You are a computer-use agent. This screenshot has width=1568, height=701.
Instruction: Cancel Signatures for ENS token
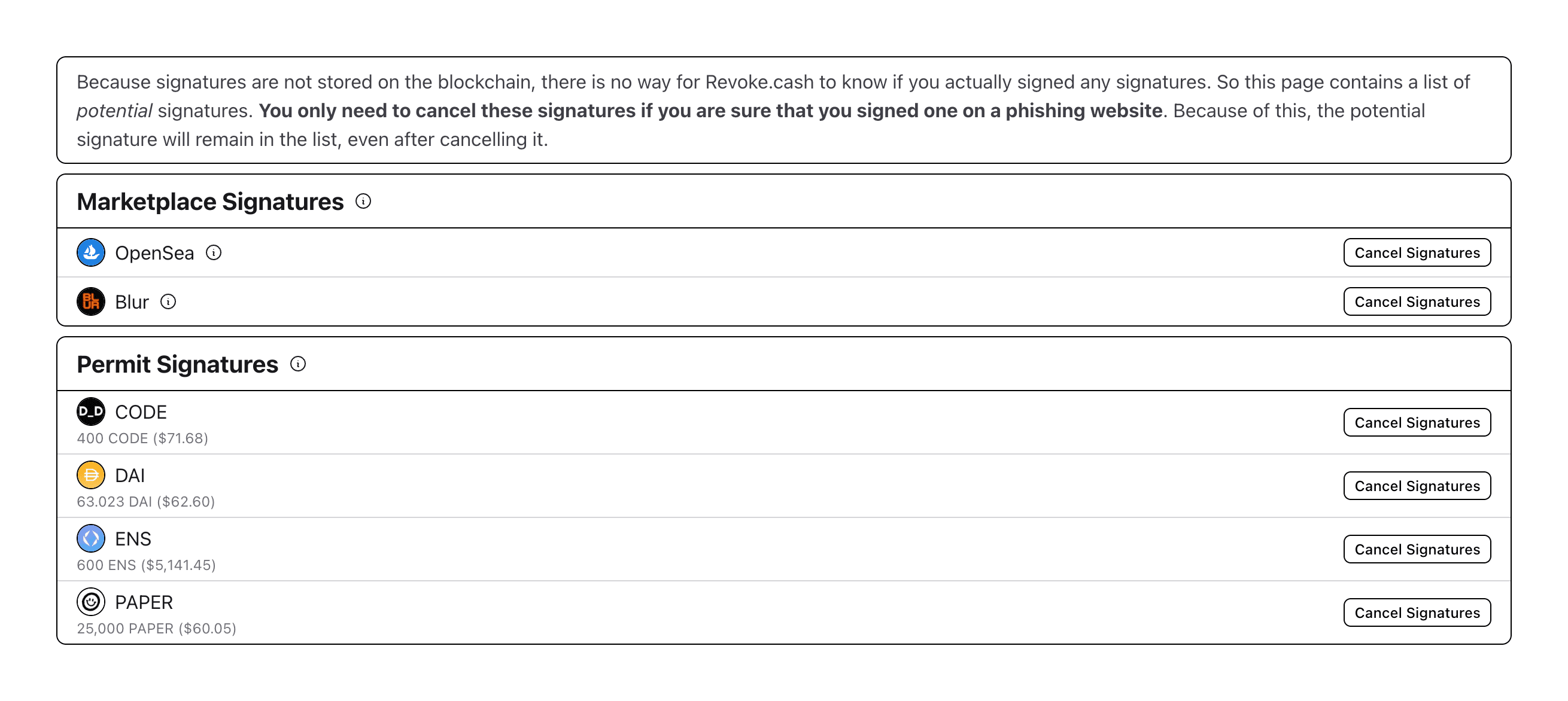(x=1417, y=549)
